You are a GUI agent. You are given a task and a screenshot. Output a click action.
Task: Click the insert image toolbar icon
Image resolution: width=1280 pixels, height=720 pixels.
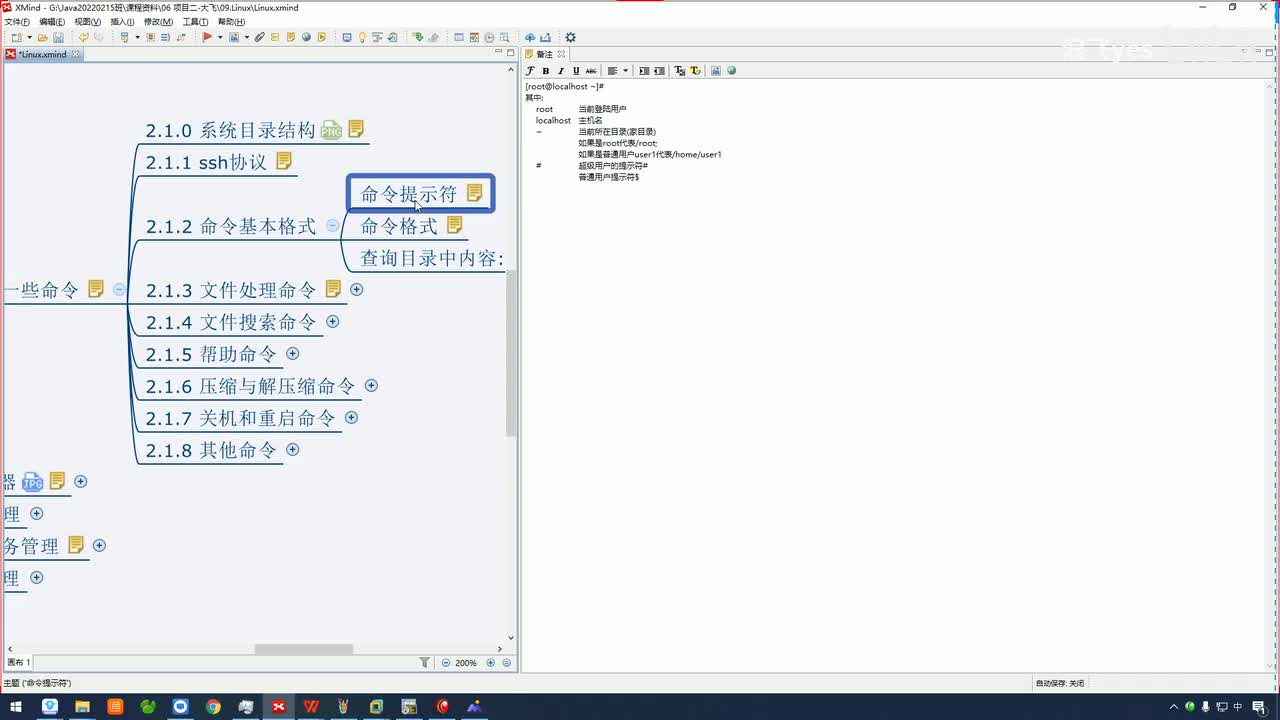point(234,38)
